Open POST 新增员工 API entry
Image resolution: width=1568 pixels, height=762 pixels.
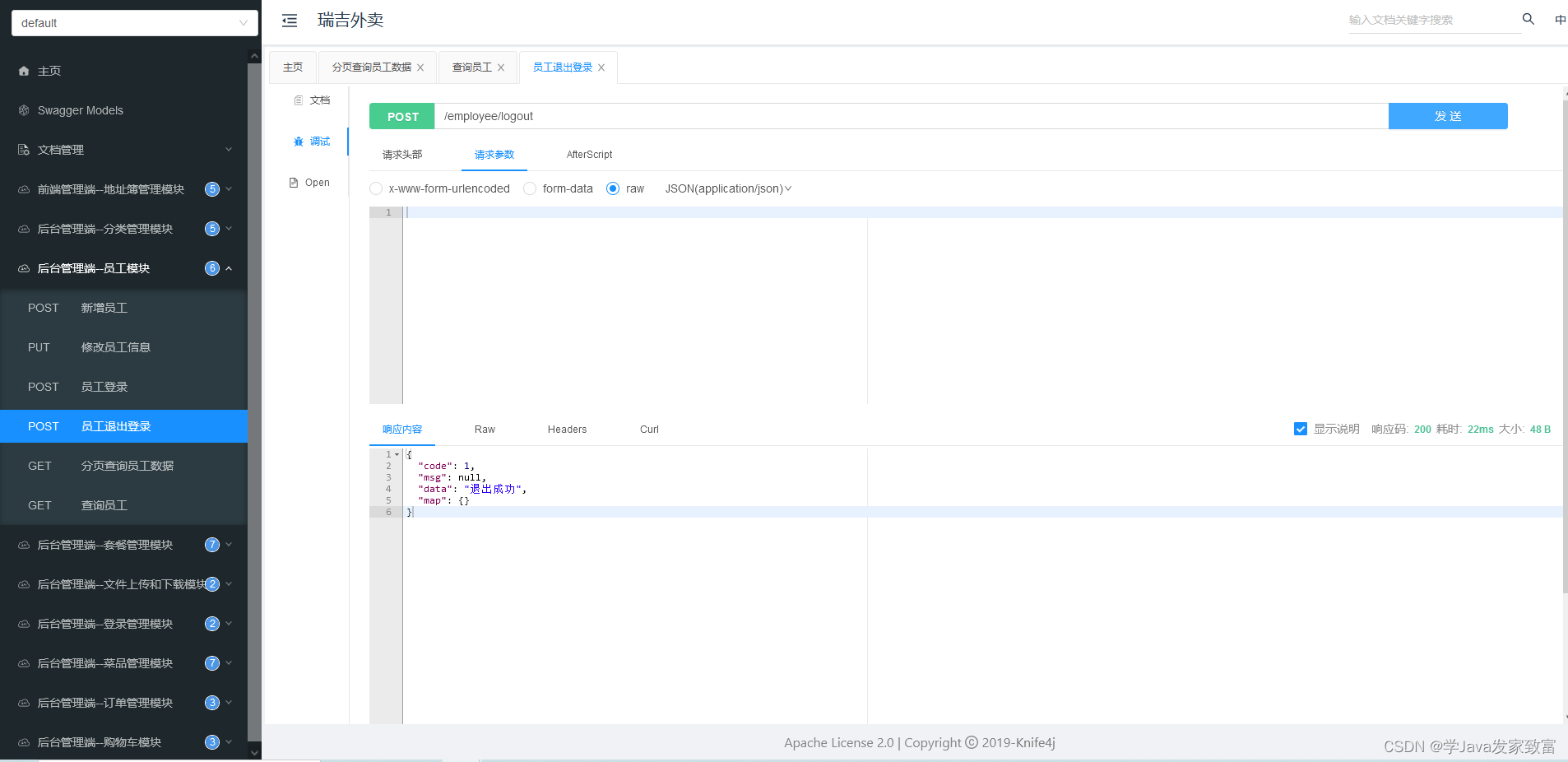point(123,308)
